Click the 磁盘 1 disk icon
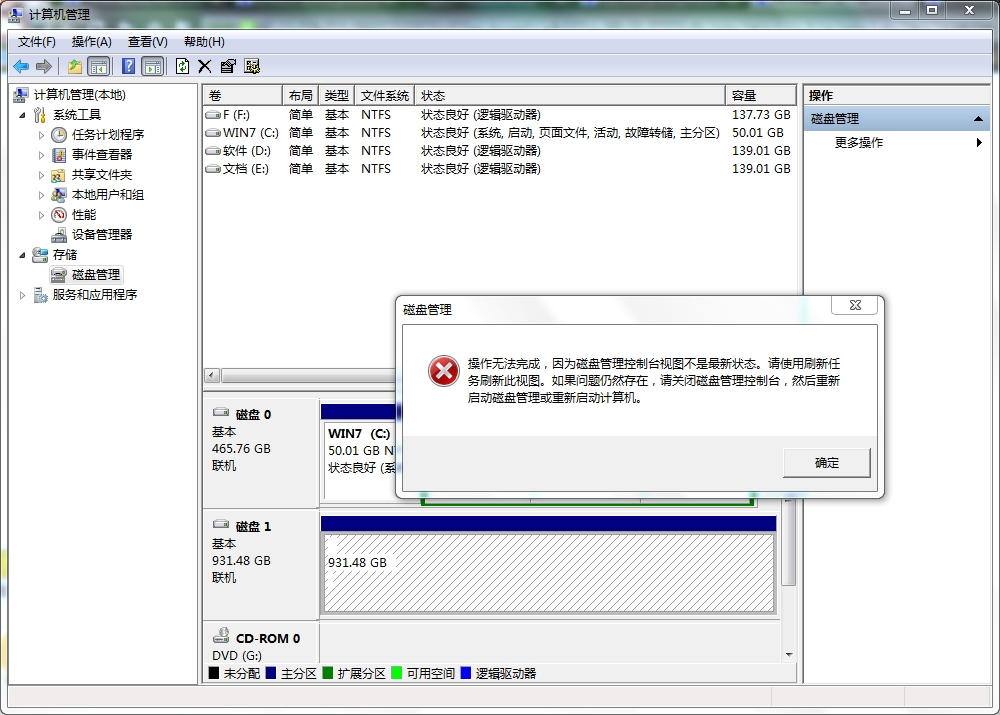 221,524
